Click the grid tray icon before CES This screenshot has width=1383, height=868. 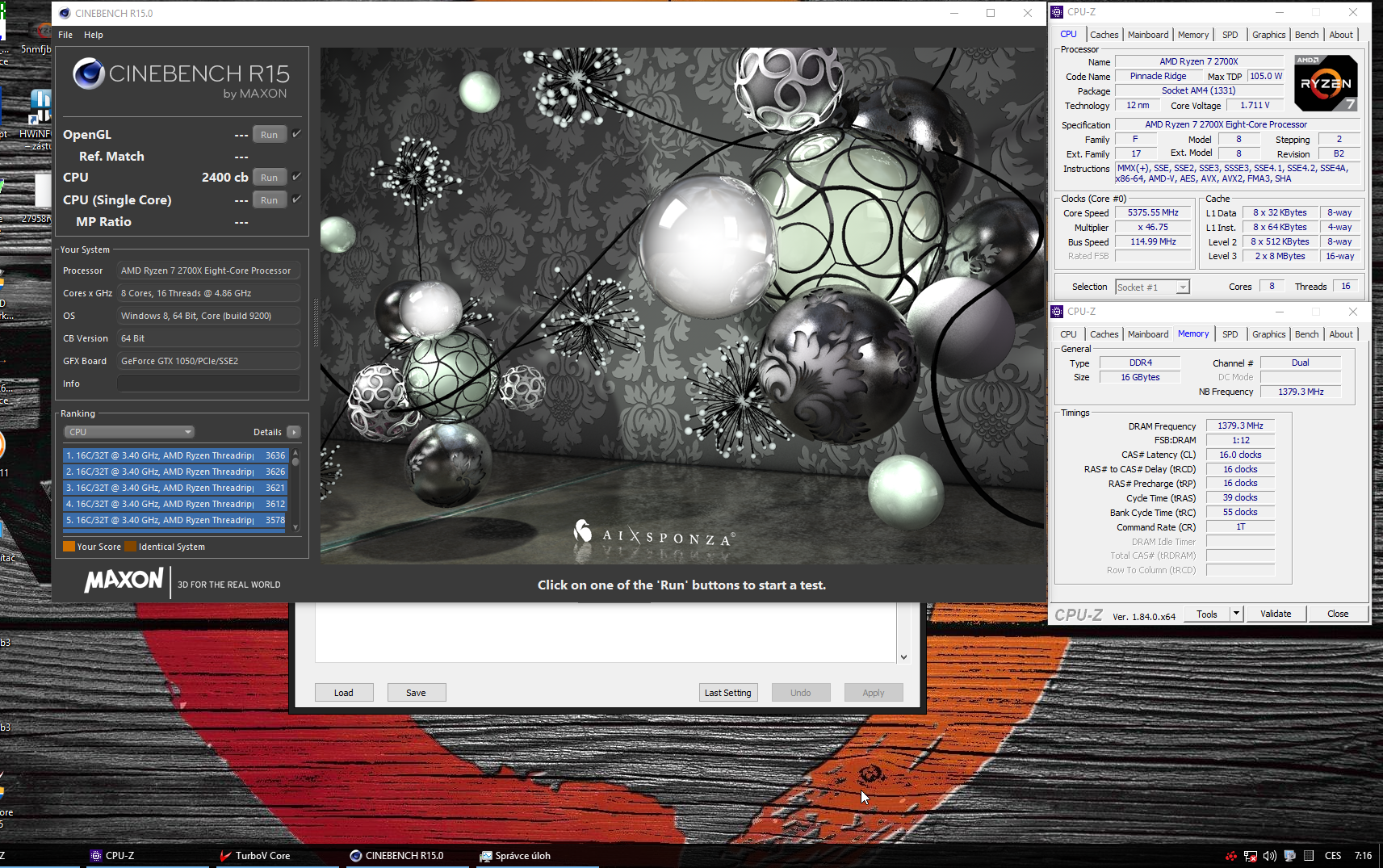pyautogui.click(x=1309, y=856)
